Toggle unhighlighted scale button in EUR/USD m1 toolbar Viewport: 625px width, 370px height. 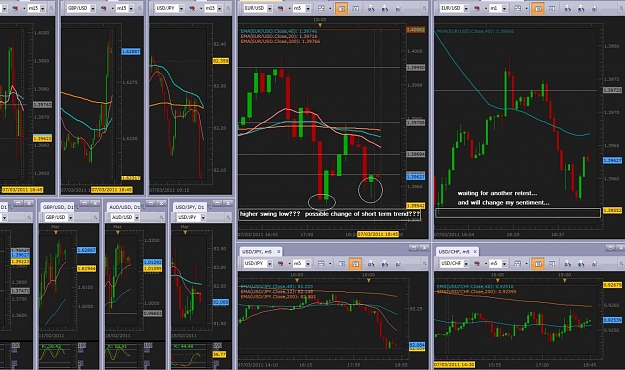pyautogui.click(x=552, y=8)
